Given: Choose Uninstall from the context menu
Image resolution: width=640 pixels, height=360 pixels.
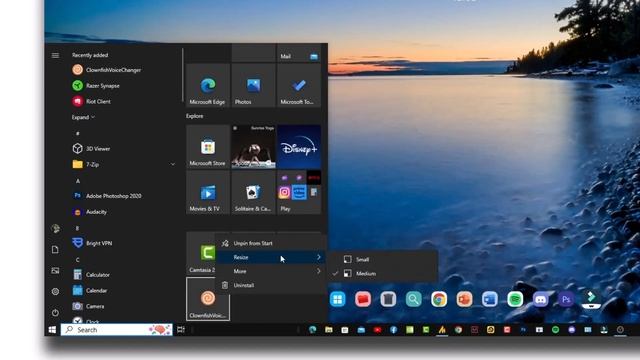Looking at the screenshot, I should [x=270, y=285].
